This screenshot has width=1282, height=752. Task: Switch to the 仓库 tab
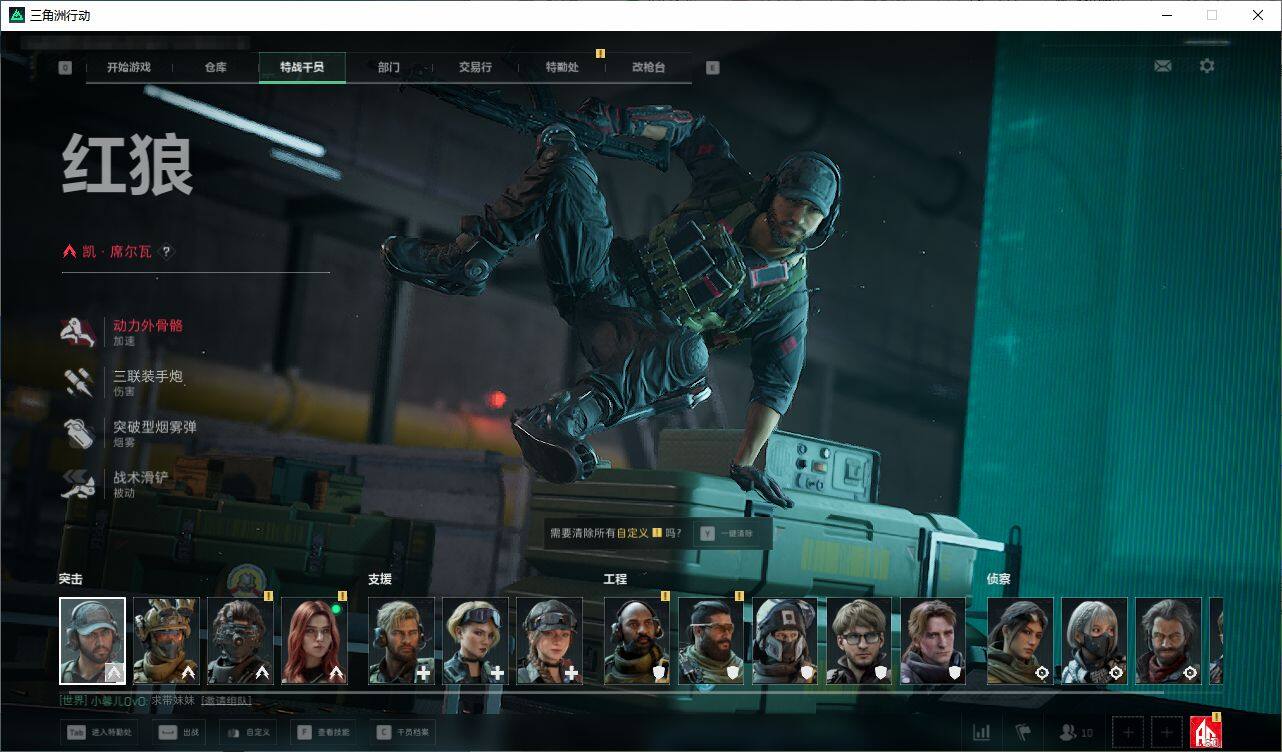[215, 67]
